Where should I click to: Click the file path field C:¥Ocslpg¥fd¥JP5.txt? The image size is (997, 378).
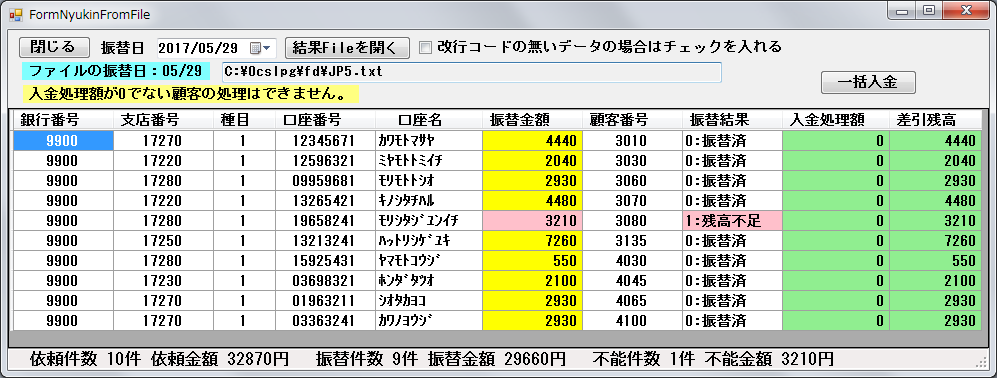(x=471, y=72)
